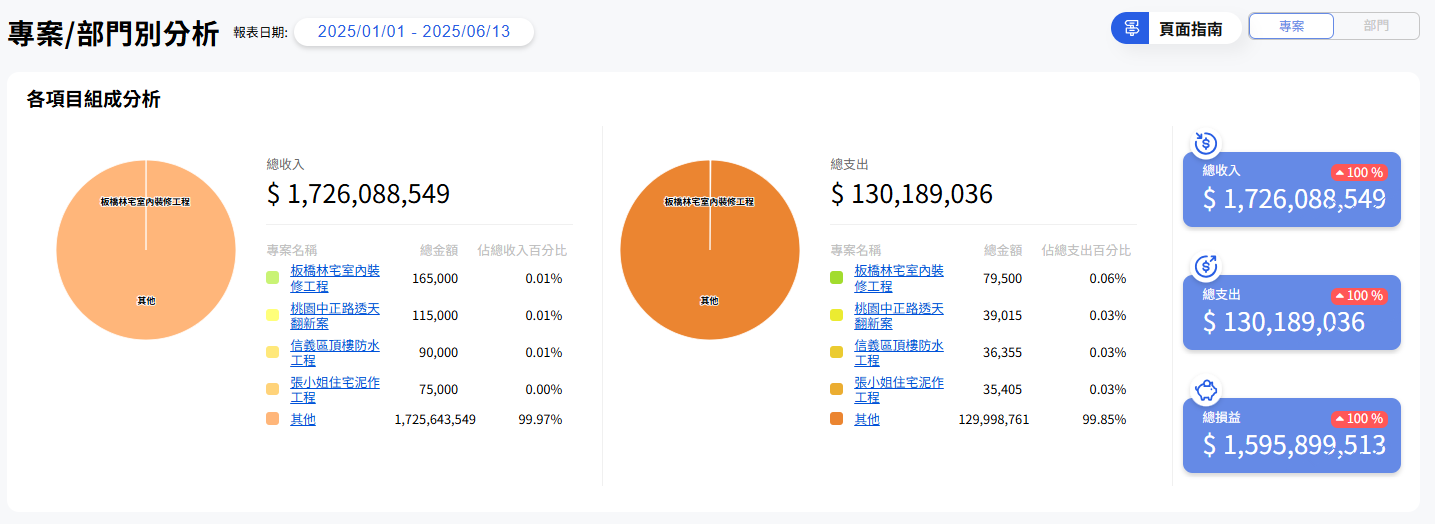Image resolution: width=1435 pixels, height=524 pixels.
Task: Click the 專案/部門別分析 page title
Action: coord(113,34)
